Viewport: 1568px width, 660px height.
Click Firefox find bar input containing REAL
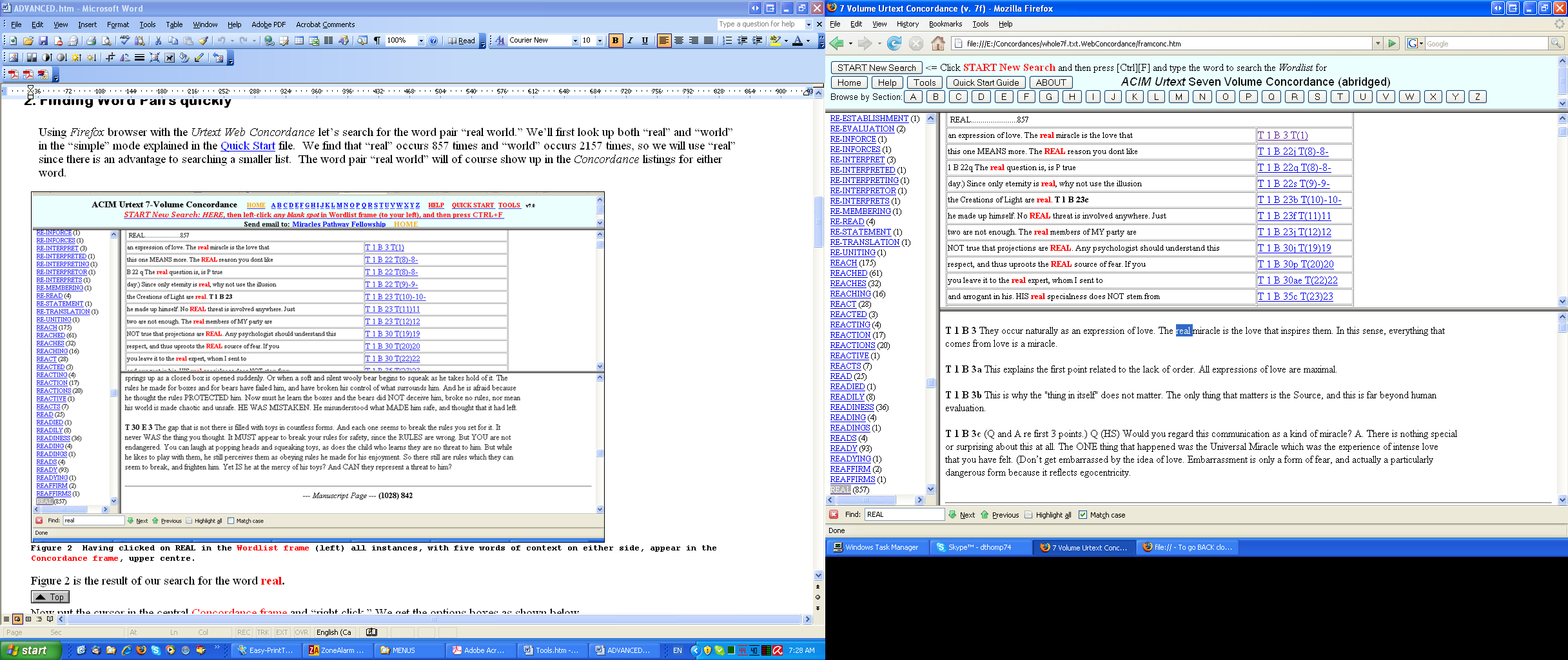tap(904, 514)
